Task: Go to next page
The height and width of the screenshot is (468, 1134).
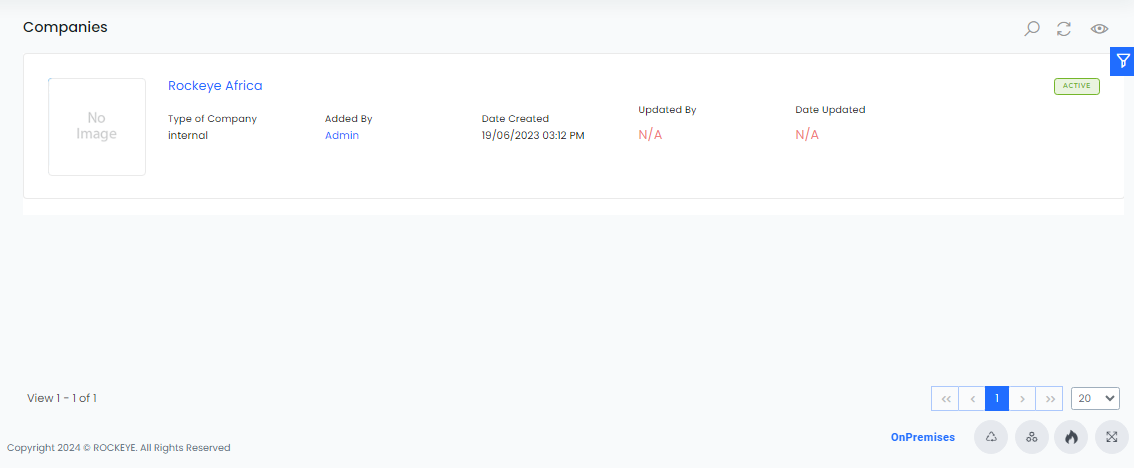Action: click(x=1022, y=399)
